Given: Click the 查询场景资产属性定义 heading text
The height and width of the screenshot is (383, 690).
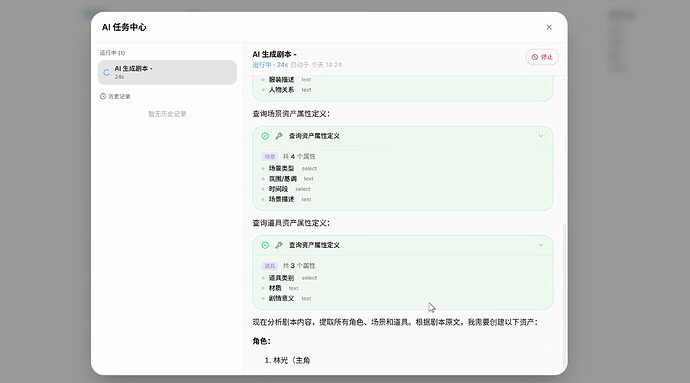Looking at the screenshot, I should [291, 114].
